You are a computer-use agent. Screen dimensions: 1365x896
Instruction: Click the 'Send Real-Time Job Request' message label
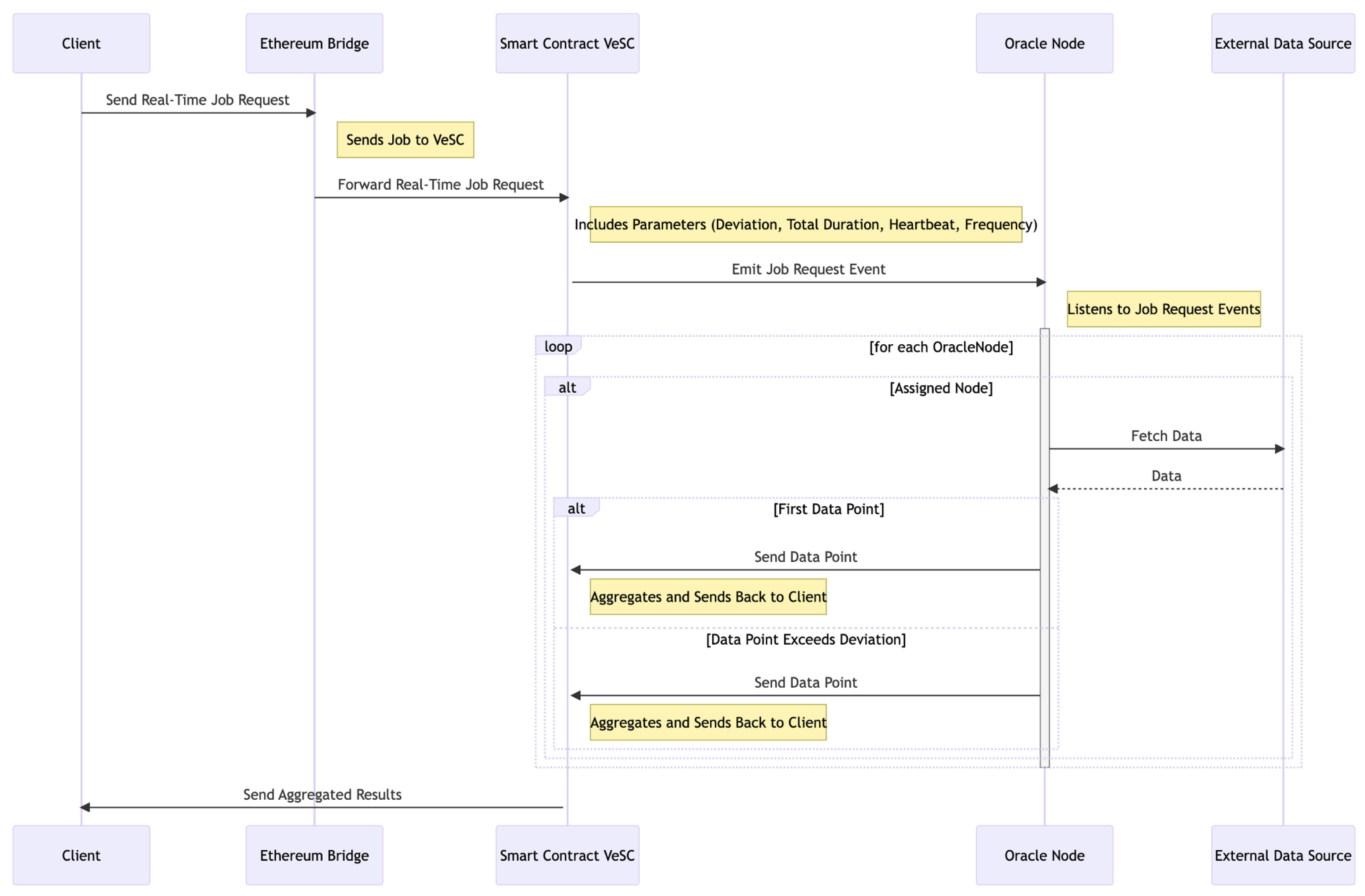coord(197,100)
